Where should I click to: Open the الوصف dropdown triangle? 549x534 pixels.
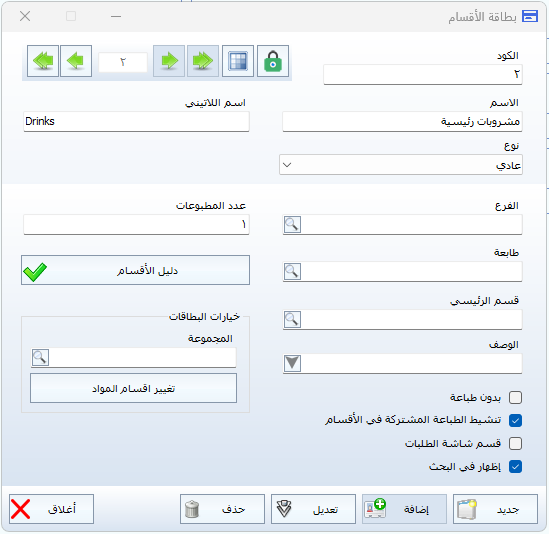[292, 363]
